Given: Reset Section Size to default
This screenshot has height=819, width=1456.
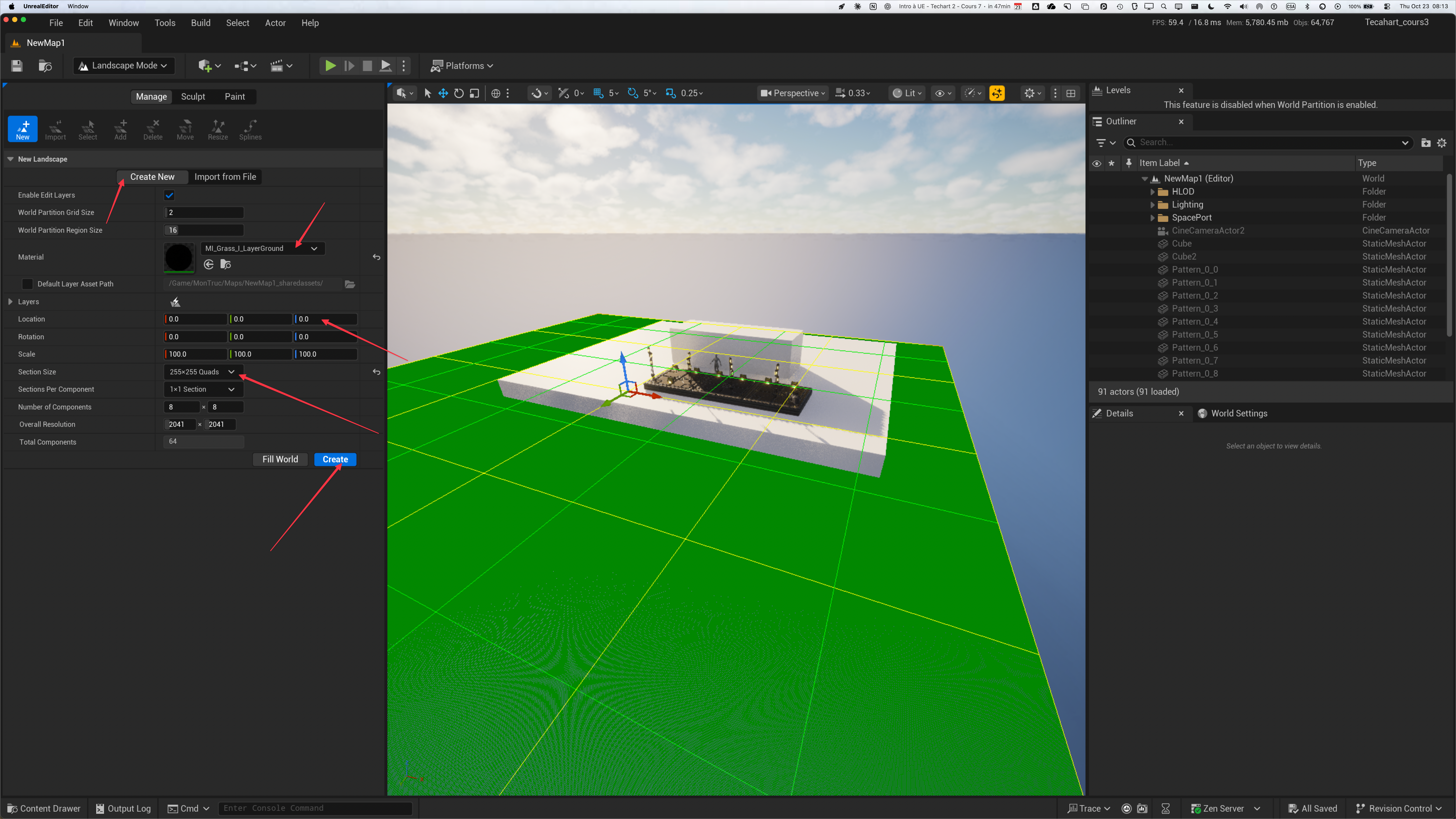Looking at the screenshot, I should click(x=376, y=372).
